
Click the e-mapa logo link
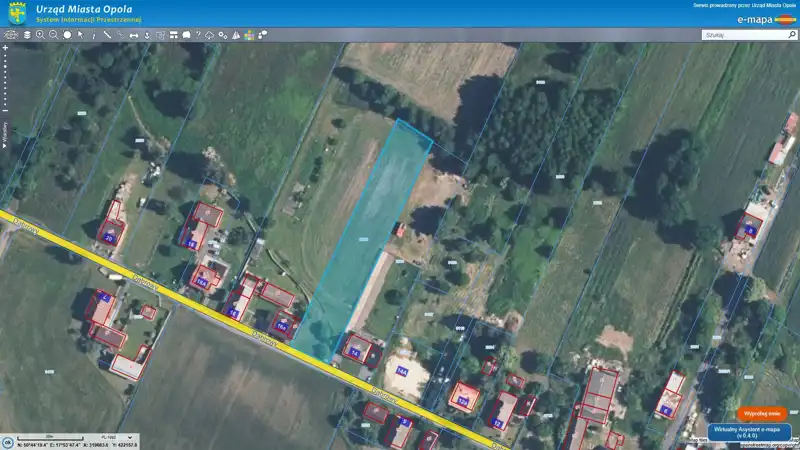[766, 20]
